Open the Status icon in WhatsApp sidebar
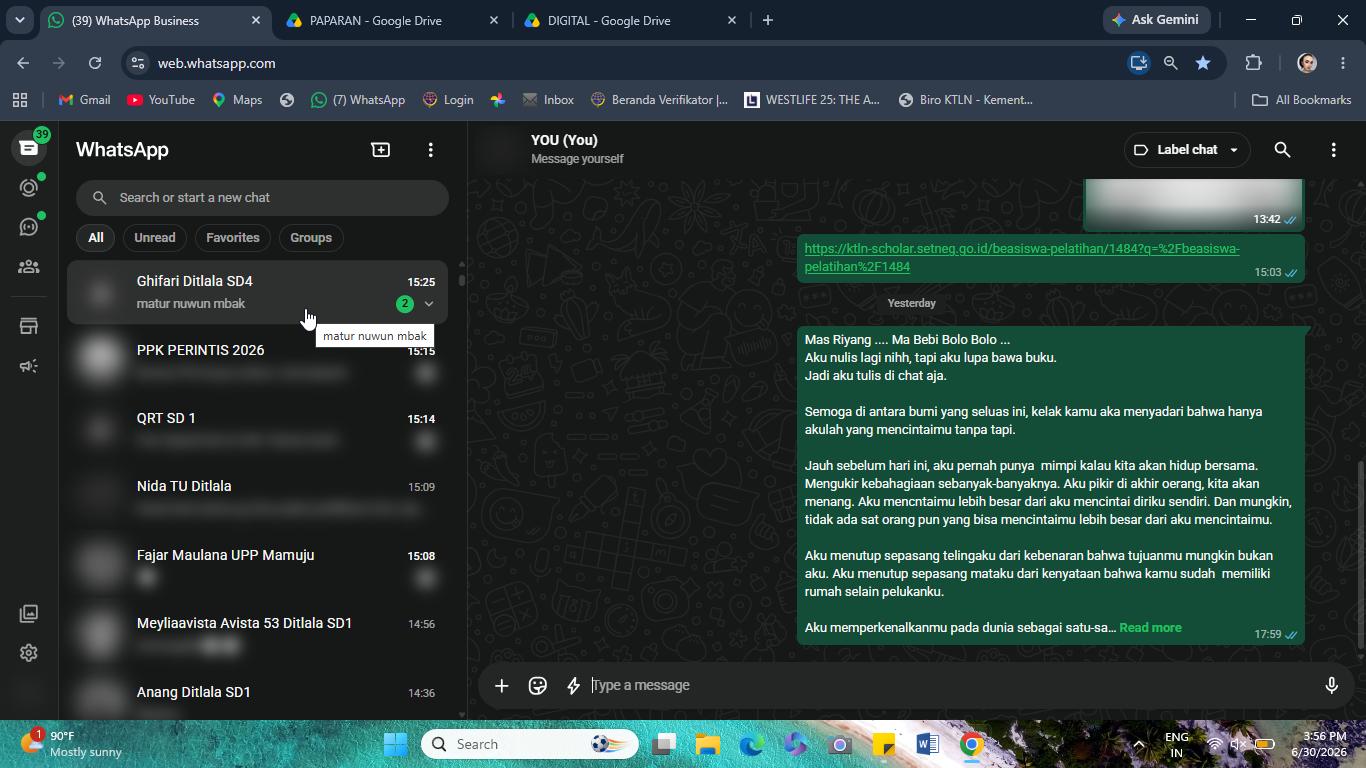This screenshot has height=768, width=1366. [28, 188]
